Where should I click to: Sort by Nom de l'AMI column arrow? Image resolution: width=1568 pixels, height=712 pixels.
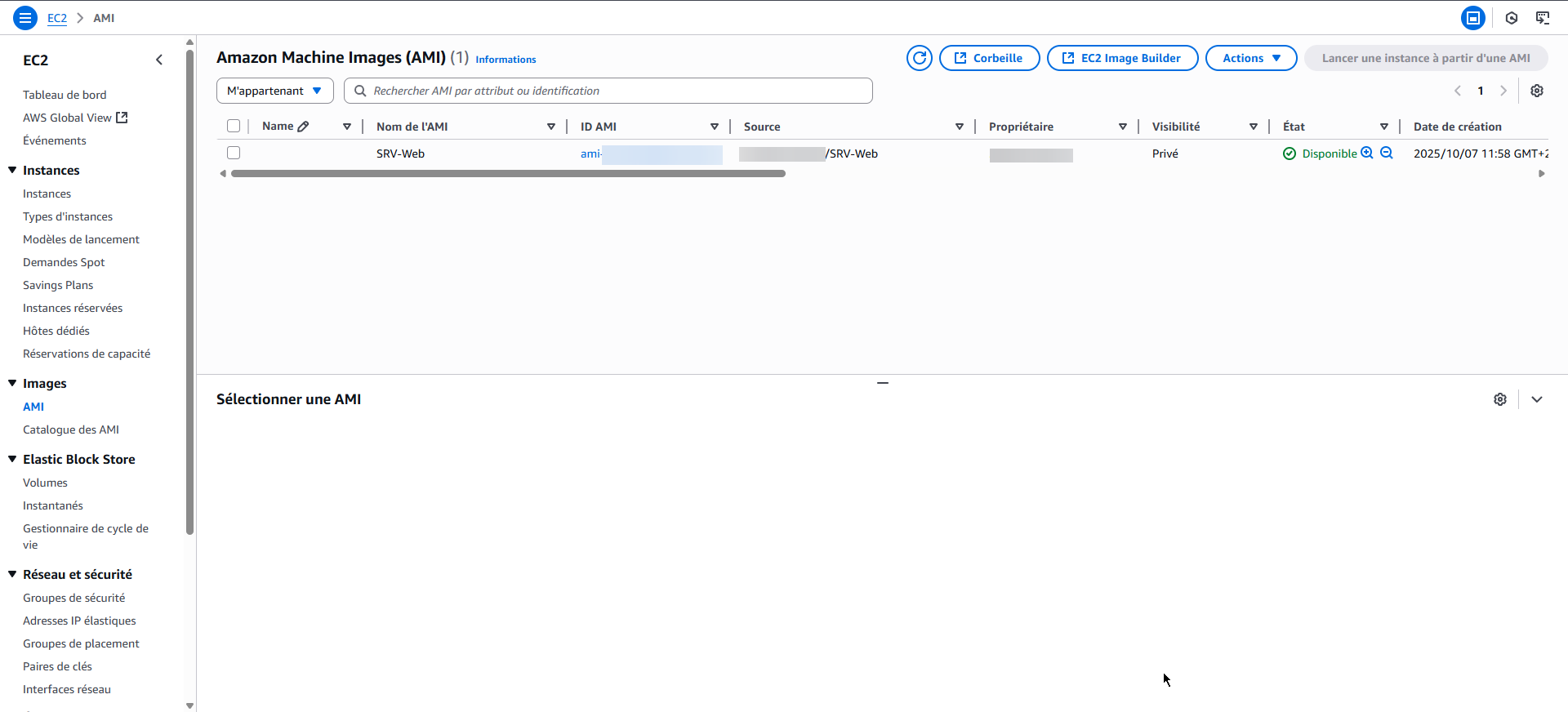pyautogui.click(x=551, y=127)
